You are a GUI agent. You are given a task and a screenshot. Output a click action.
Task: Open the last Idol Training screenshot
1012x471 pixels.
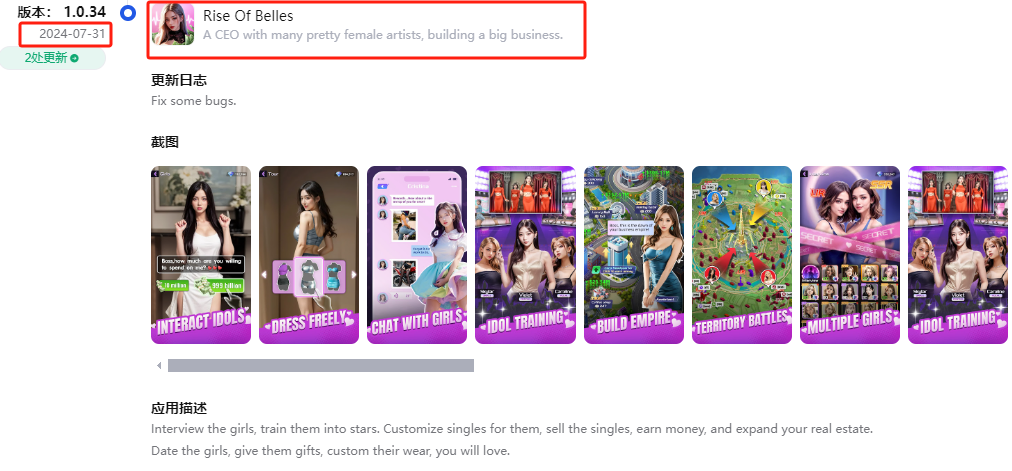(958, 255)
